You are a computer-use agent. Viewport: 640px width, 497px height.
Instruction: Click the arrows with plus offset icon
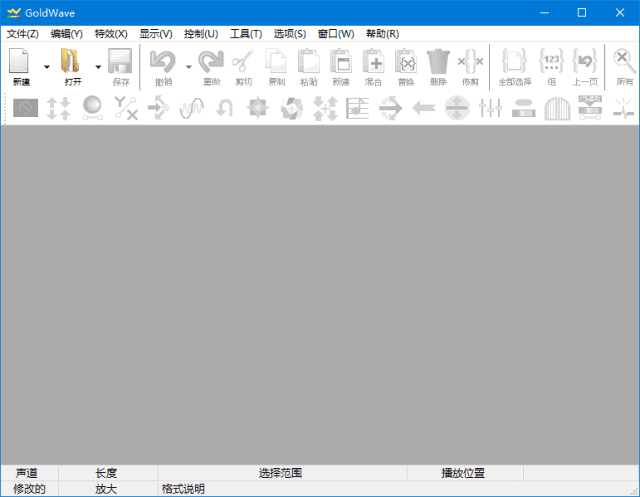coord(325,108)
